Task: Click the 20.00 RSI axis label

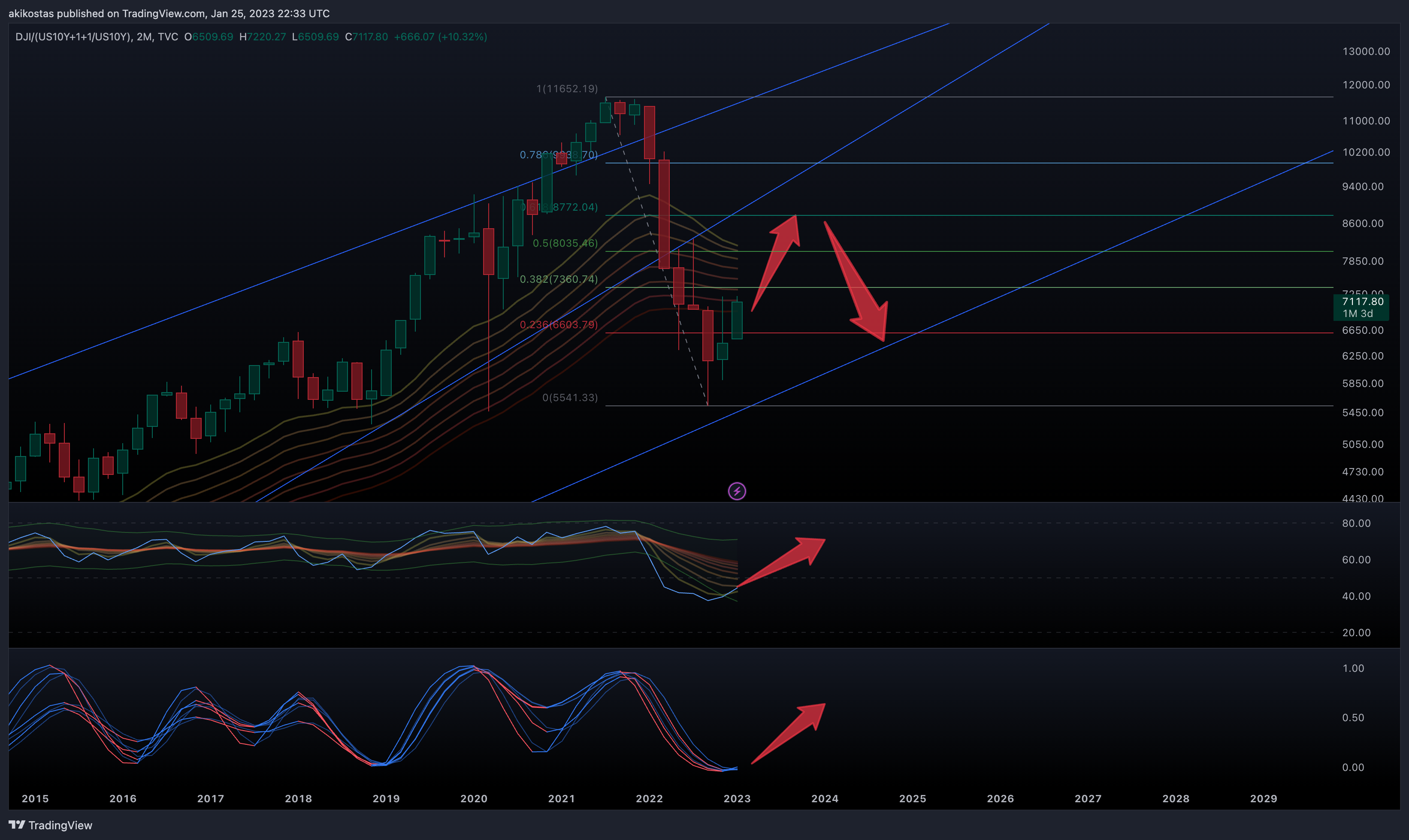Action: pos(1356,633)
